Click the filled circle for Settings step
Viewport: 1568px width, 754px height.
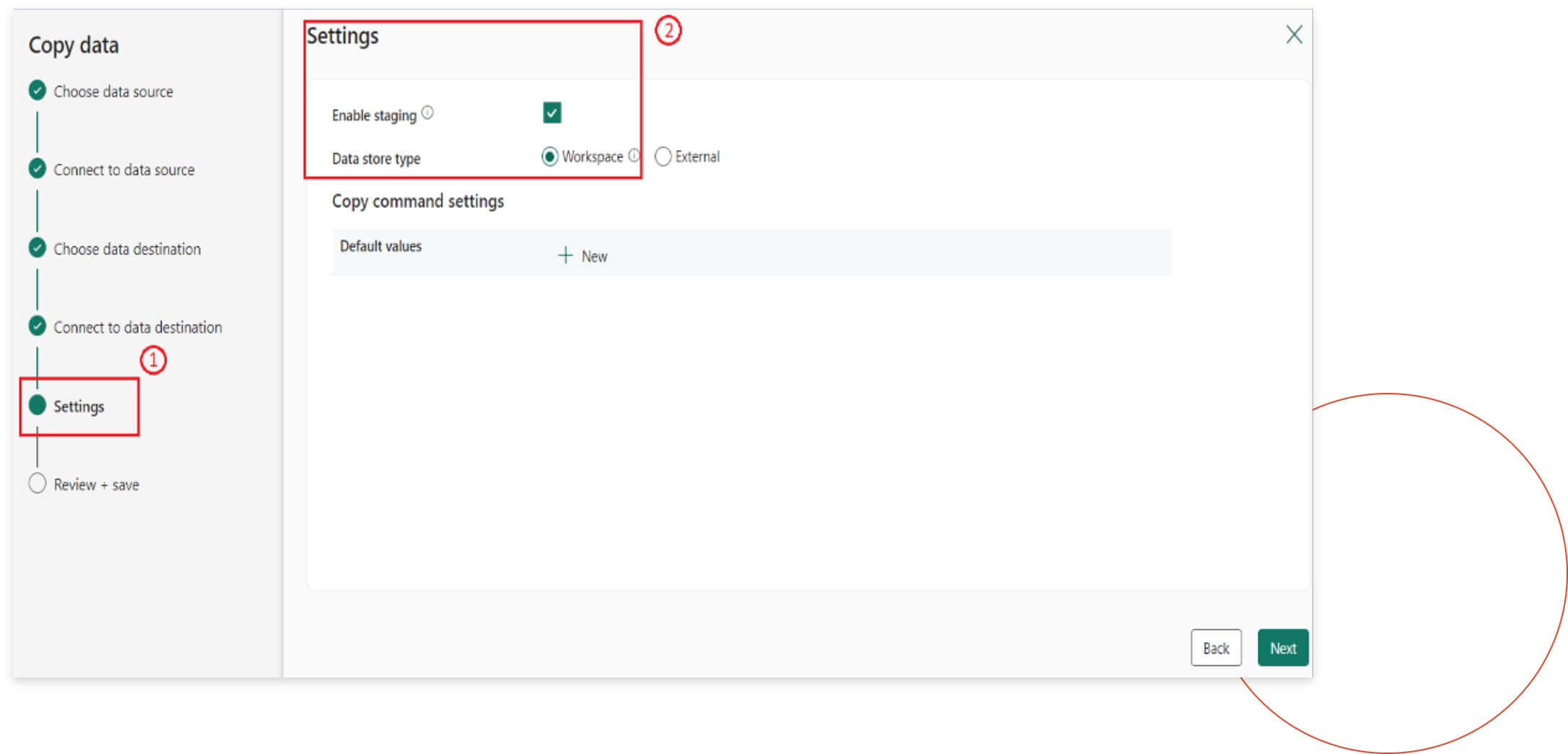point(38,404)
